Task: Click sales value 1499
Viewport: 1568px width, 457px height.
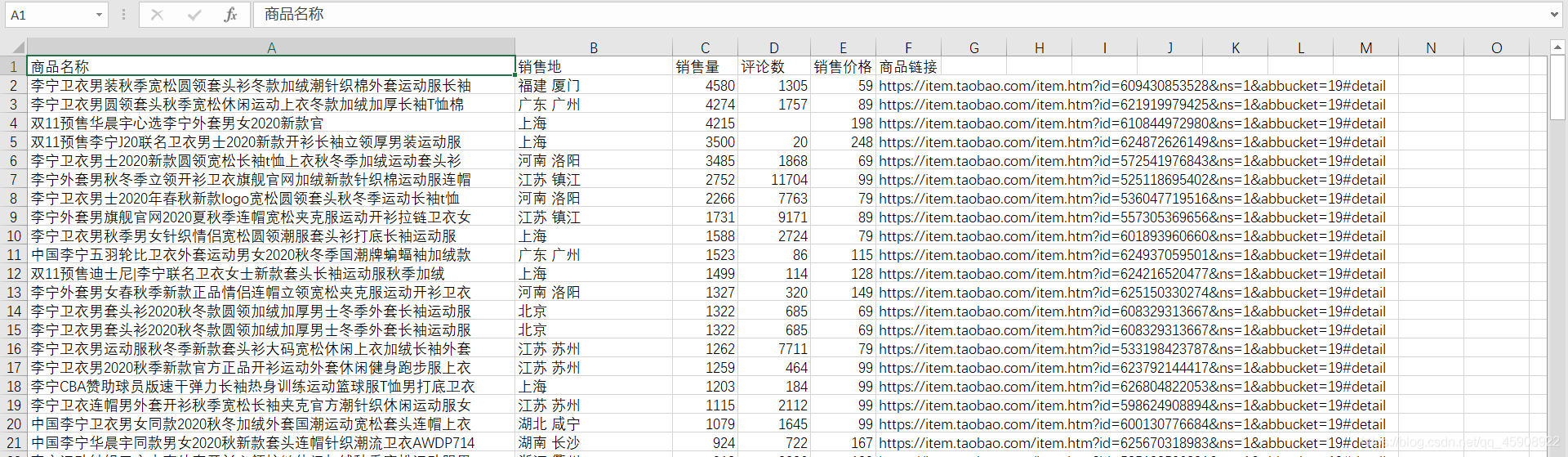Action: 705,273
